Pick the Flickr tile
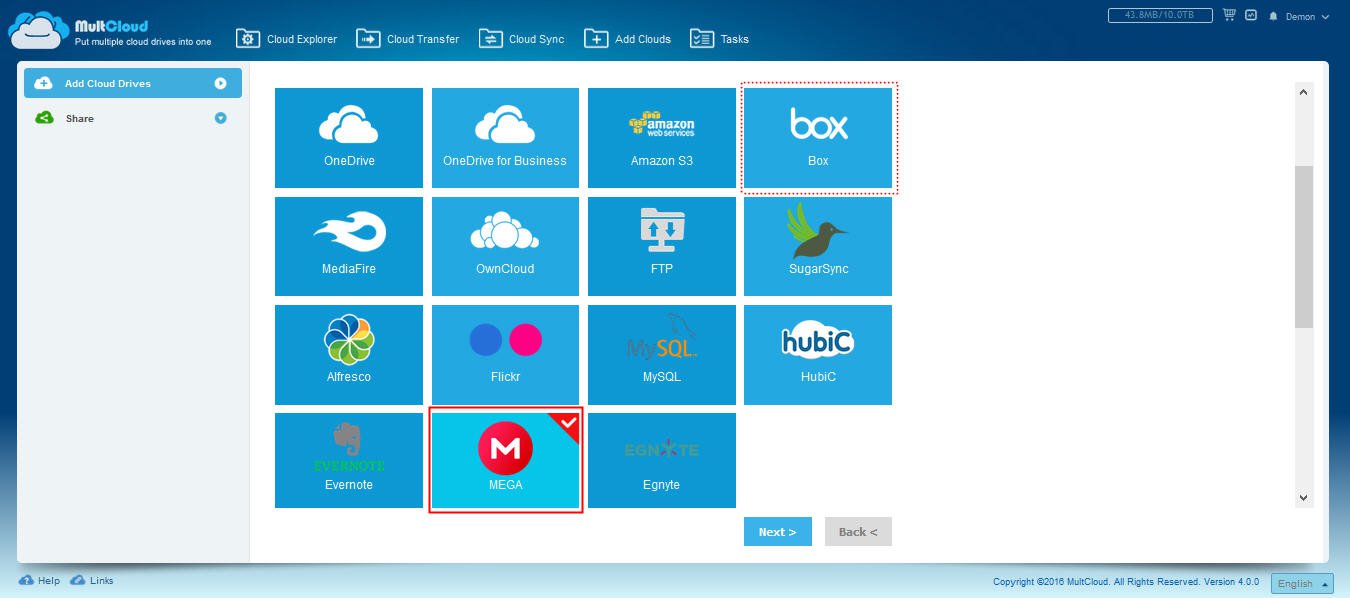 [x=505, y=354]
